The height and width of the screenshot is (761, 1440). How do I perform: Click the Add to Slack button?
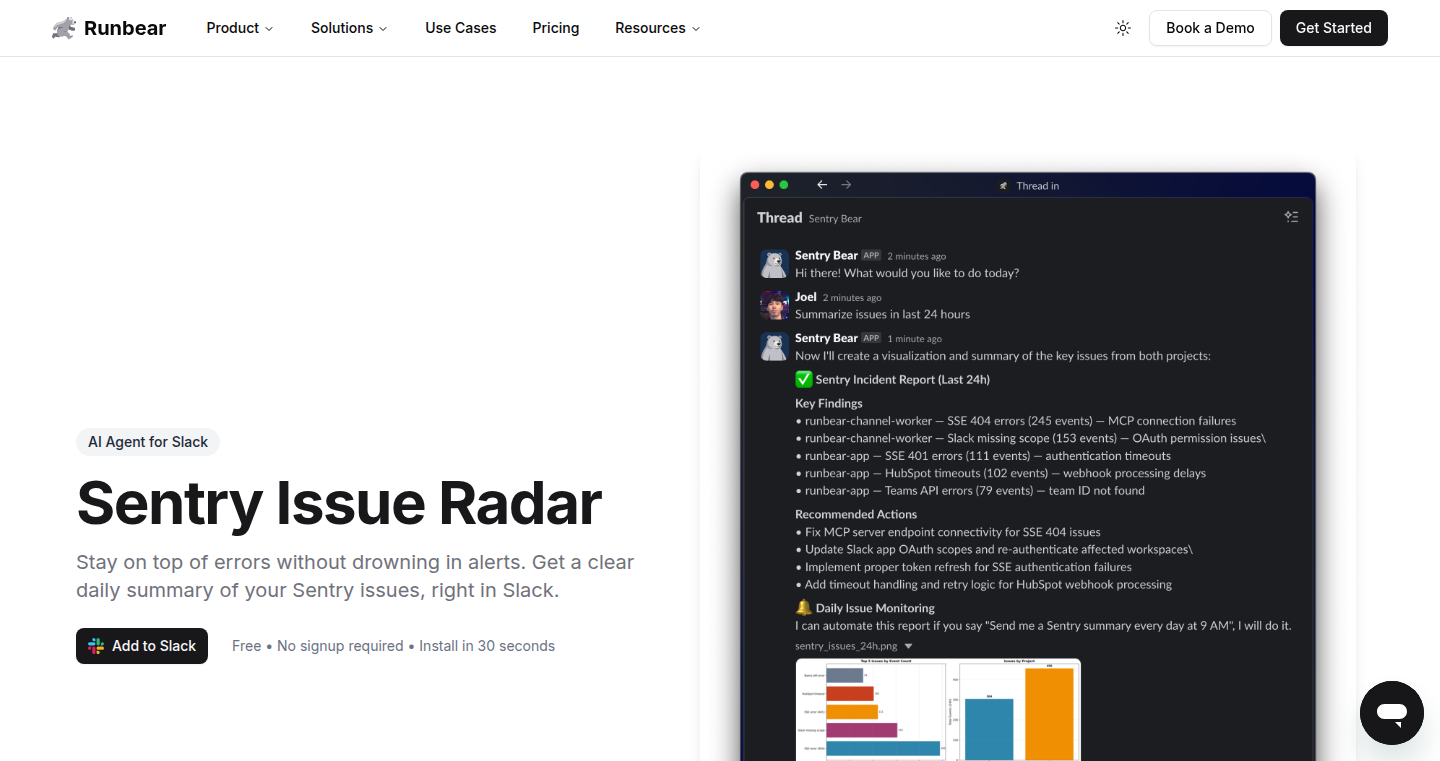(142, 646)
